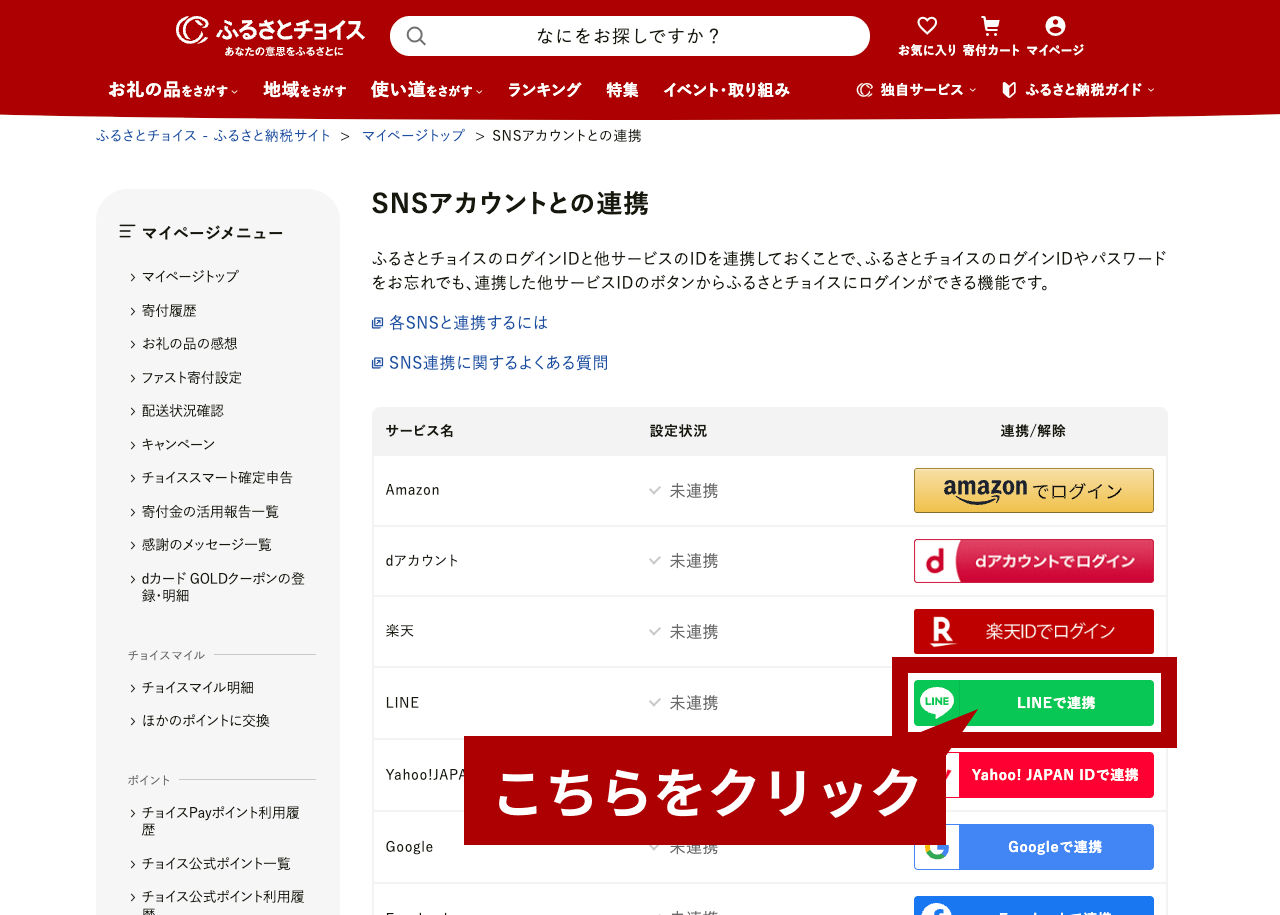Click the マイページメニュー list icon
Viewport: 1280px width, 915px height.
127,231
